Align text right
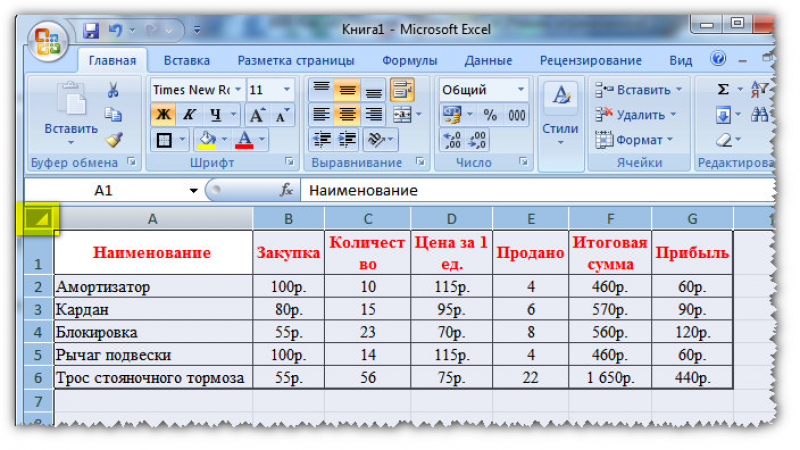Image resolution: width=800 pixels, height=450 pixels. coord(374,115)
